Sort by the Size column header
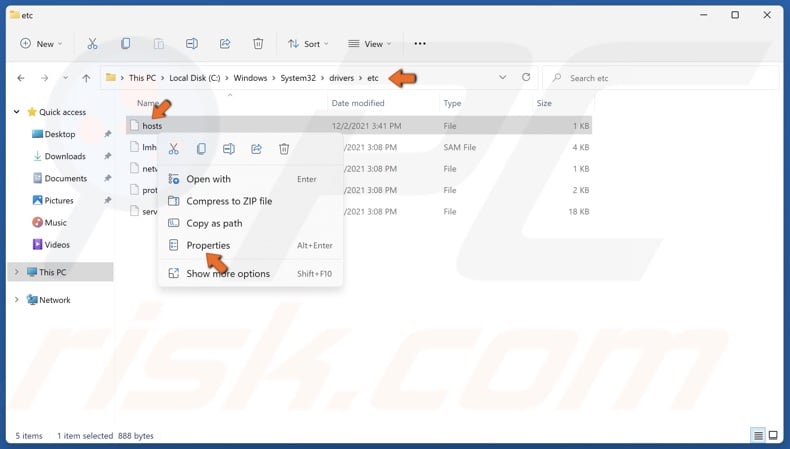790x449 pixels. [544, 103]
